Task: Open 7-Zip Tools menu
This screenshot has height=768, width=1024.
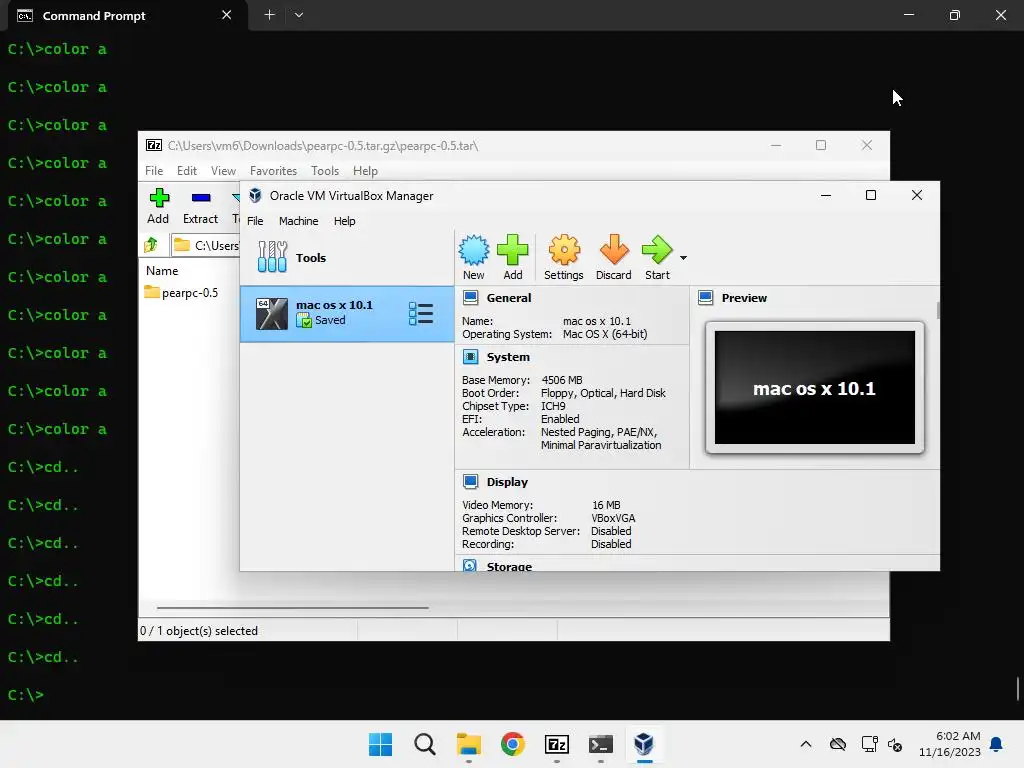Action: [x=325, y=170]
